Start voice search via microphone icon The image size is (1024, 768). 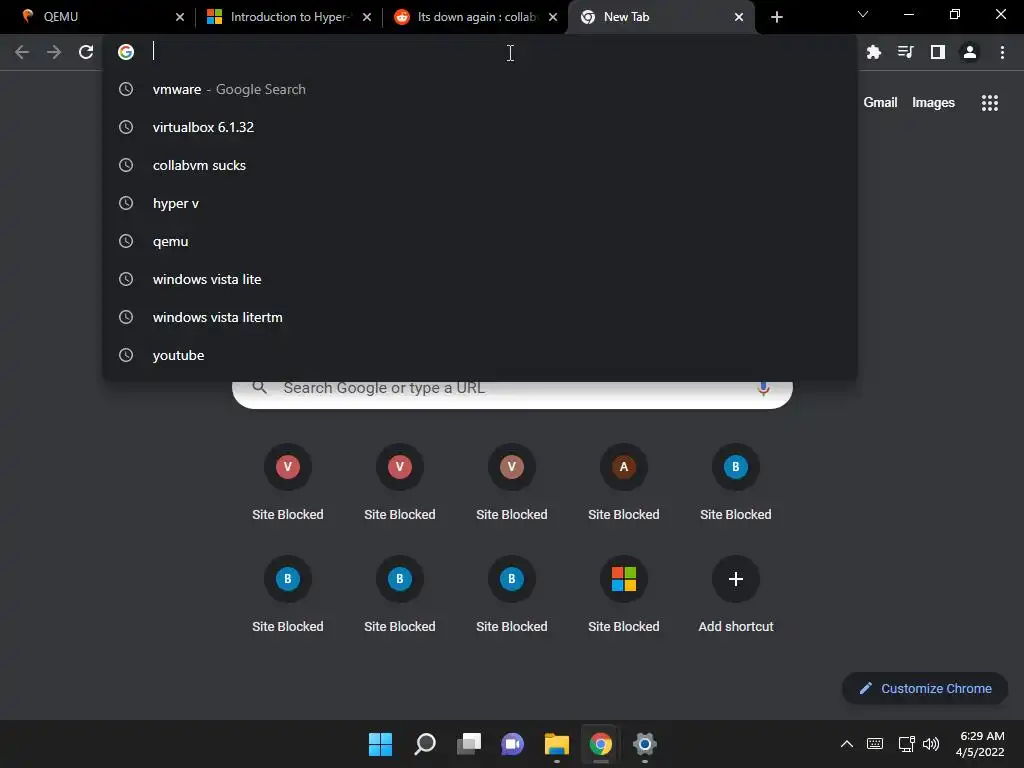tap(763, 389)
